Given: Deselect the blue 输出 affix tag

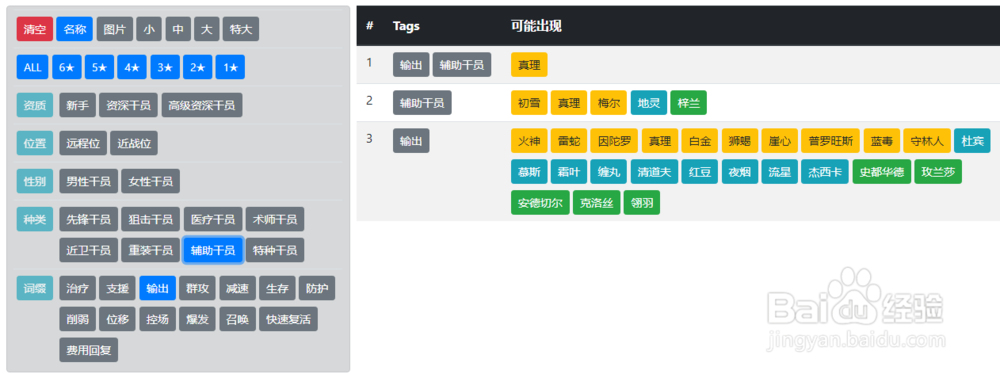Looking at the screenshot, I should 157,288.
